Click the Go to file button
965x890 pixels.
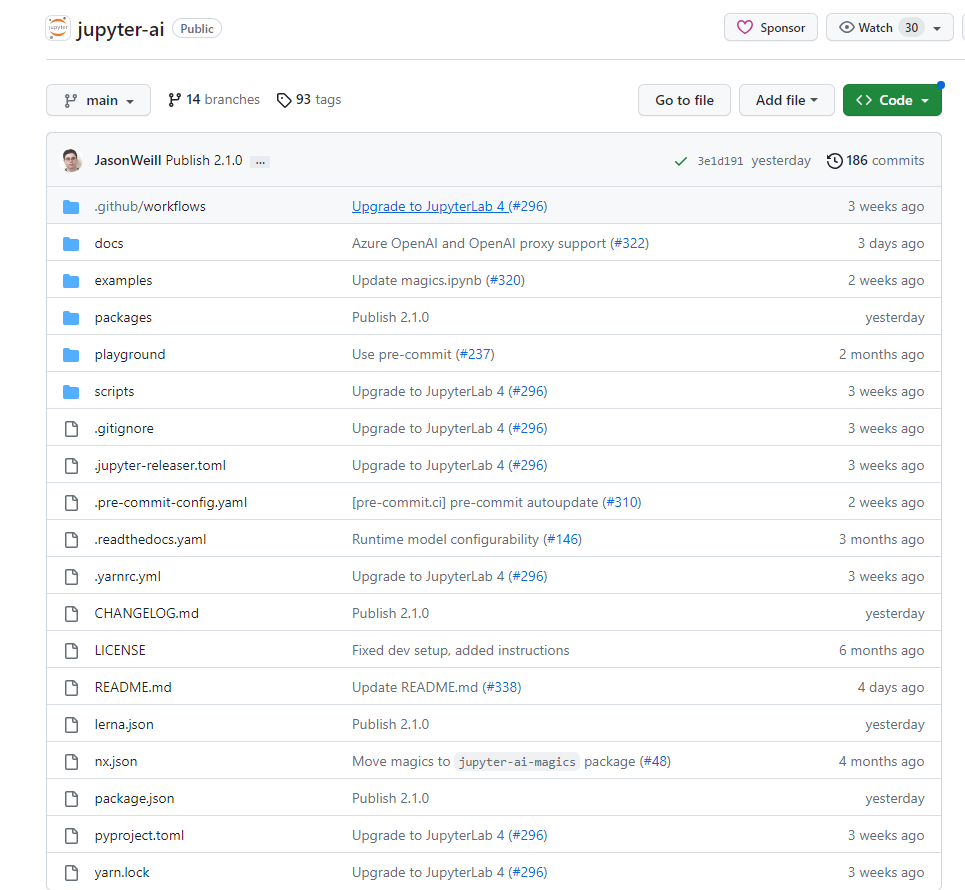(684, 100)
